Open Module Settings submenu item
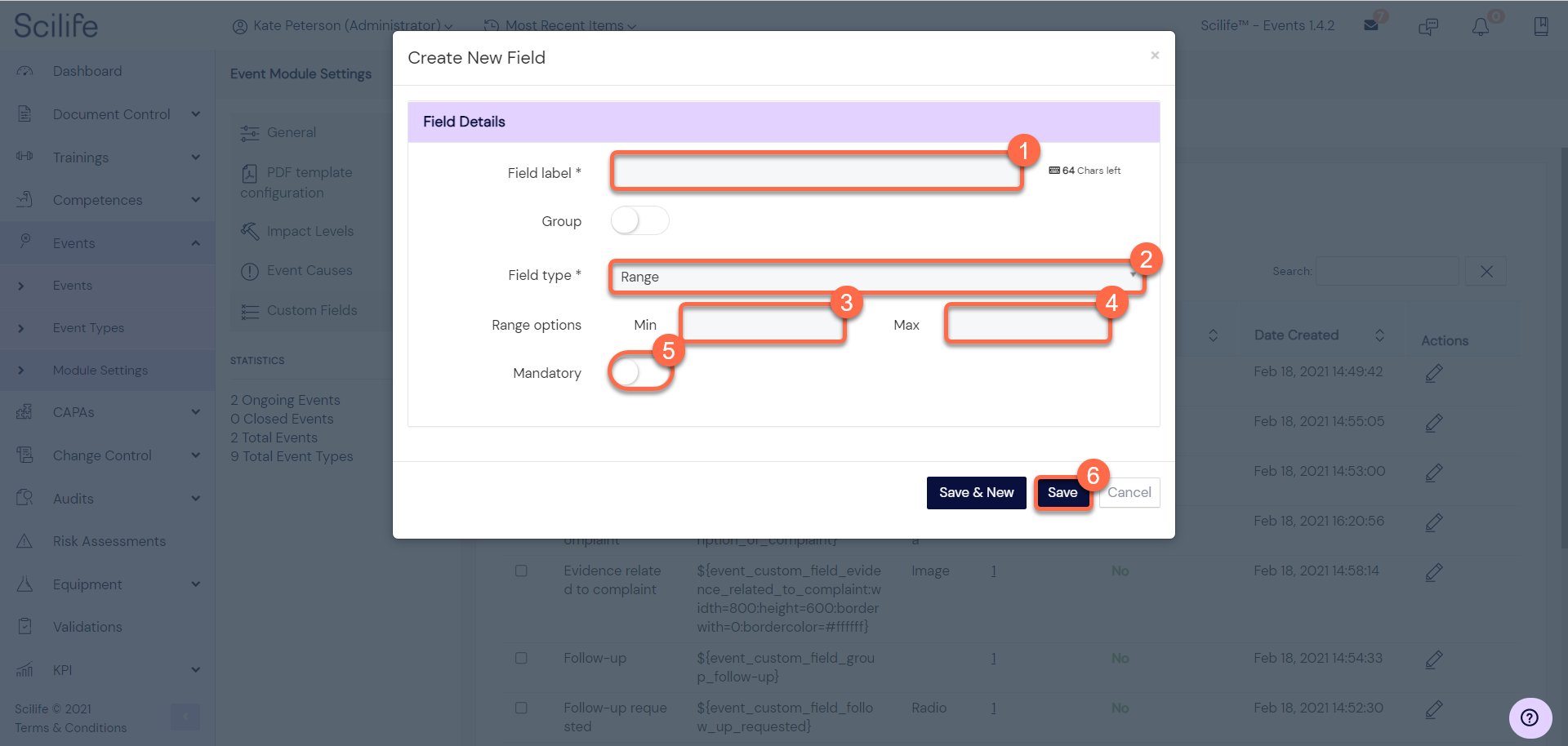The image size is (1568, 746). pos(100,370)
